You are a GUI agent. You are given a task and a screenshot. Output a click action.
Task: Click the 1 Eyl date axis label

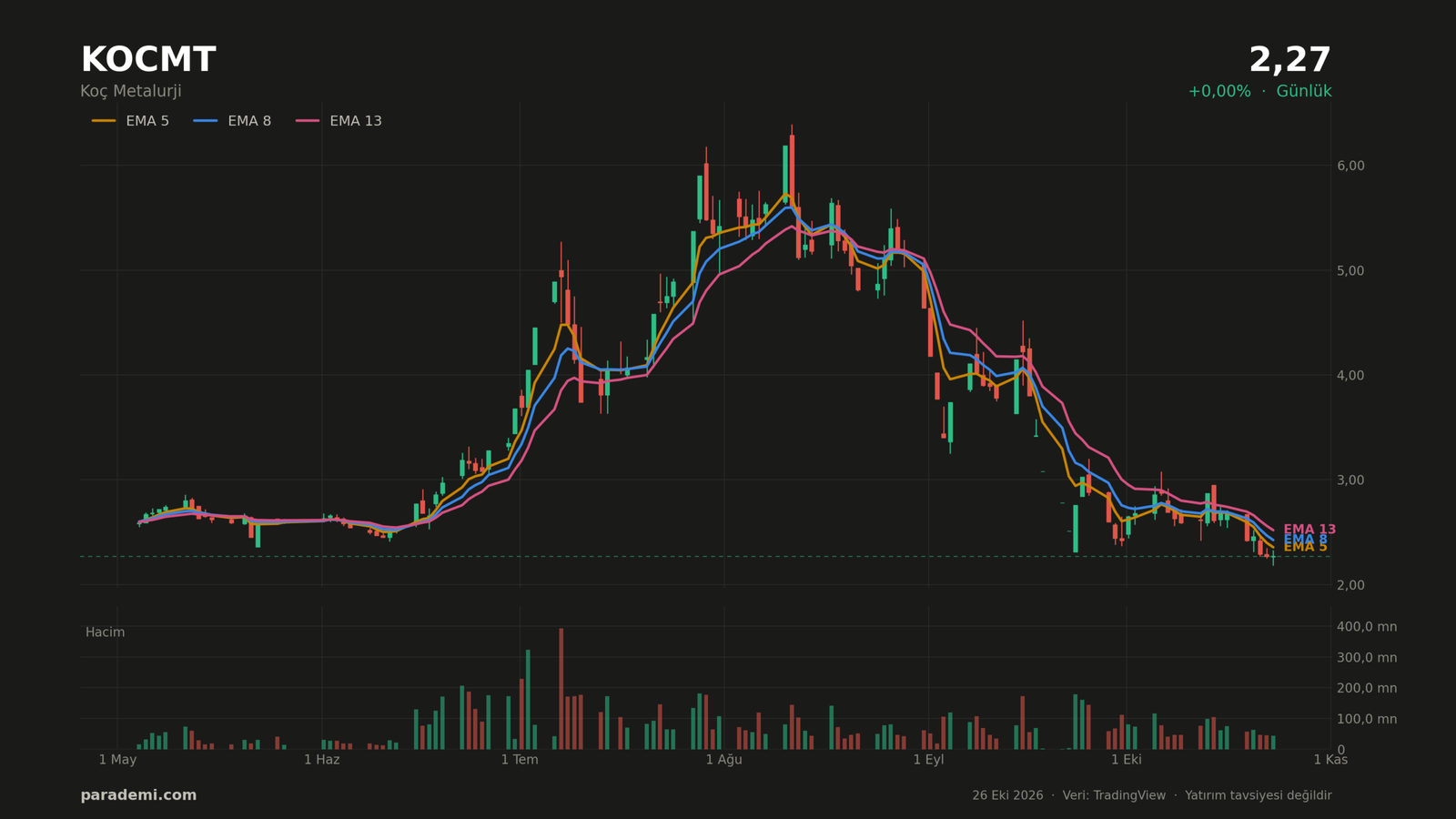(x=928, y=760)
